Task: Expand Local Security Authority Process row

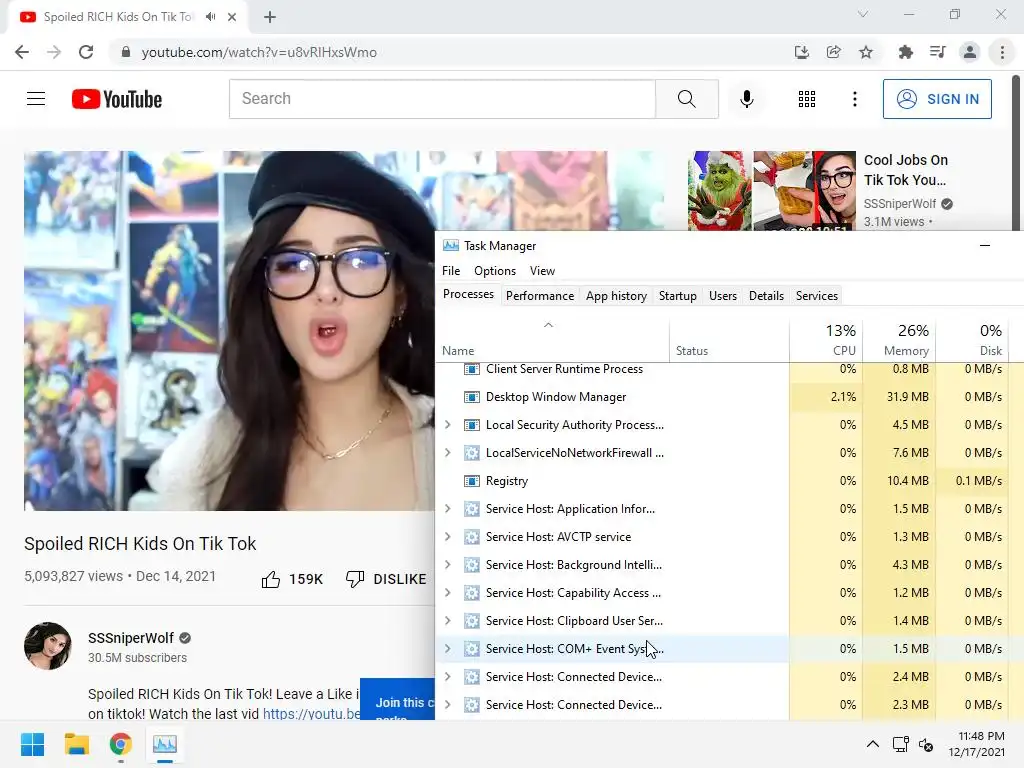Action: tap(447, 424)
